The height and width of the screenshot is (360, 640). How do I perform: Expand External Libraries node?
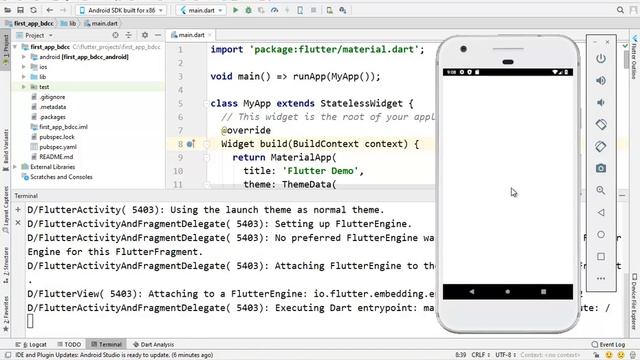(x=15, y=167)
